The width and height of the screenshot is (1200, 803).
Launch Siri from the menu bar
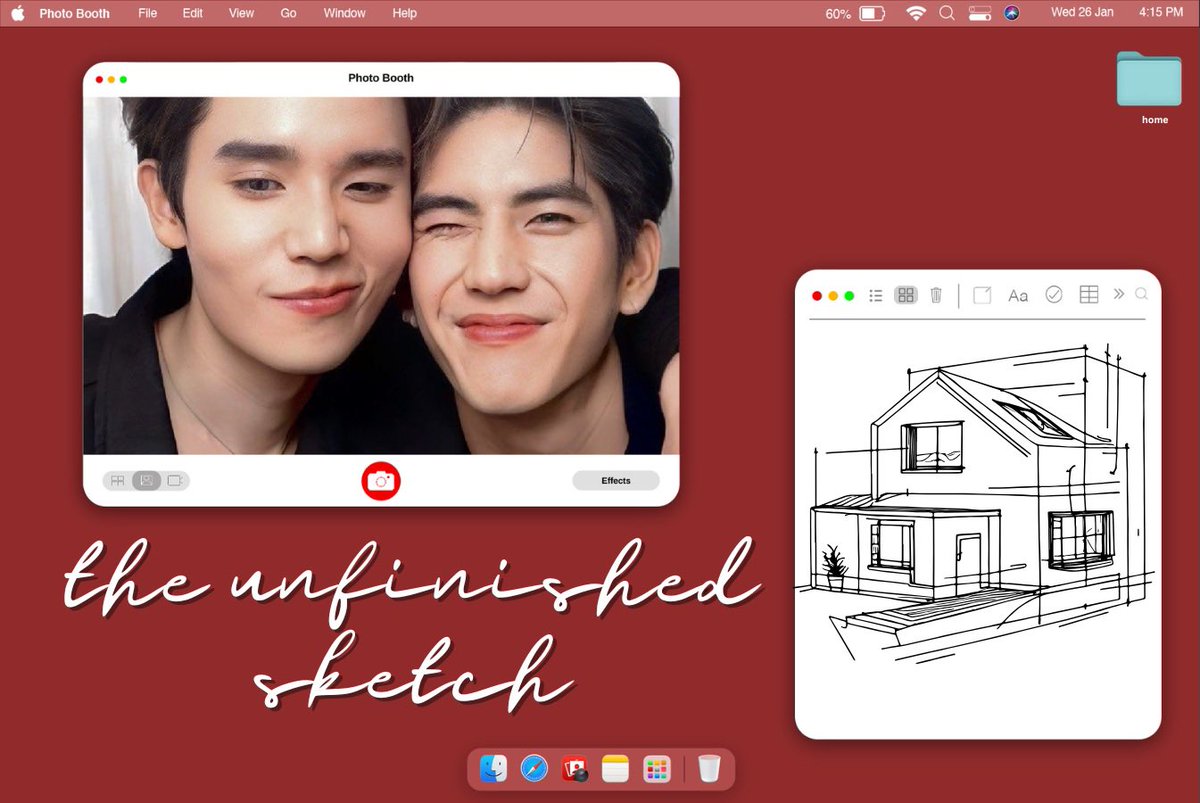(x=1011, y=14)
